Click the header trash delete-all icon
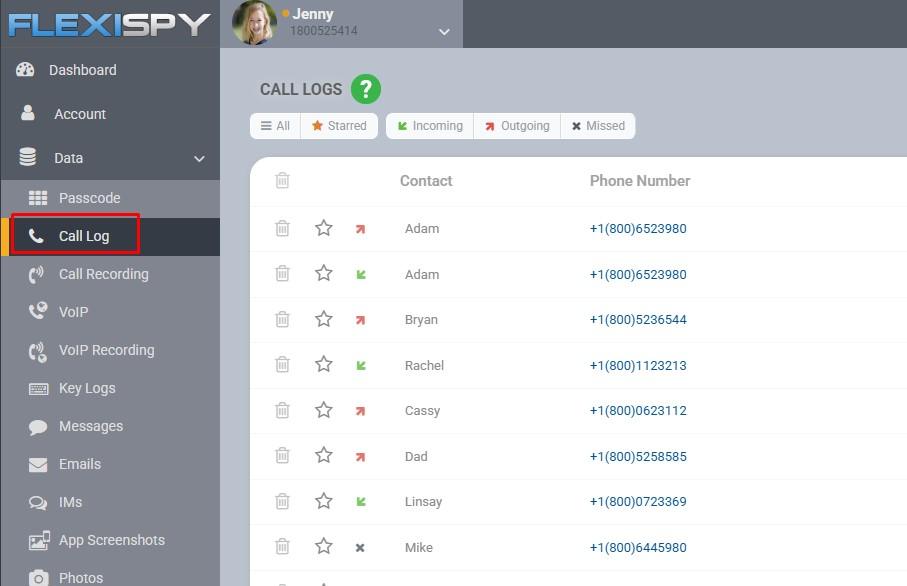This screenshot has width=907, height=586. [x=282, y=180]
